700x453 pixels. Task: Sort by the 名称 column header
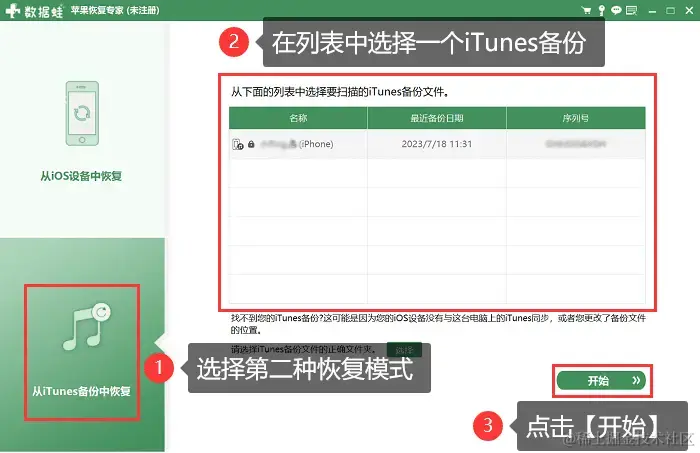pyautogui.click(x=298, y=118)
